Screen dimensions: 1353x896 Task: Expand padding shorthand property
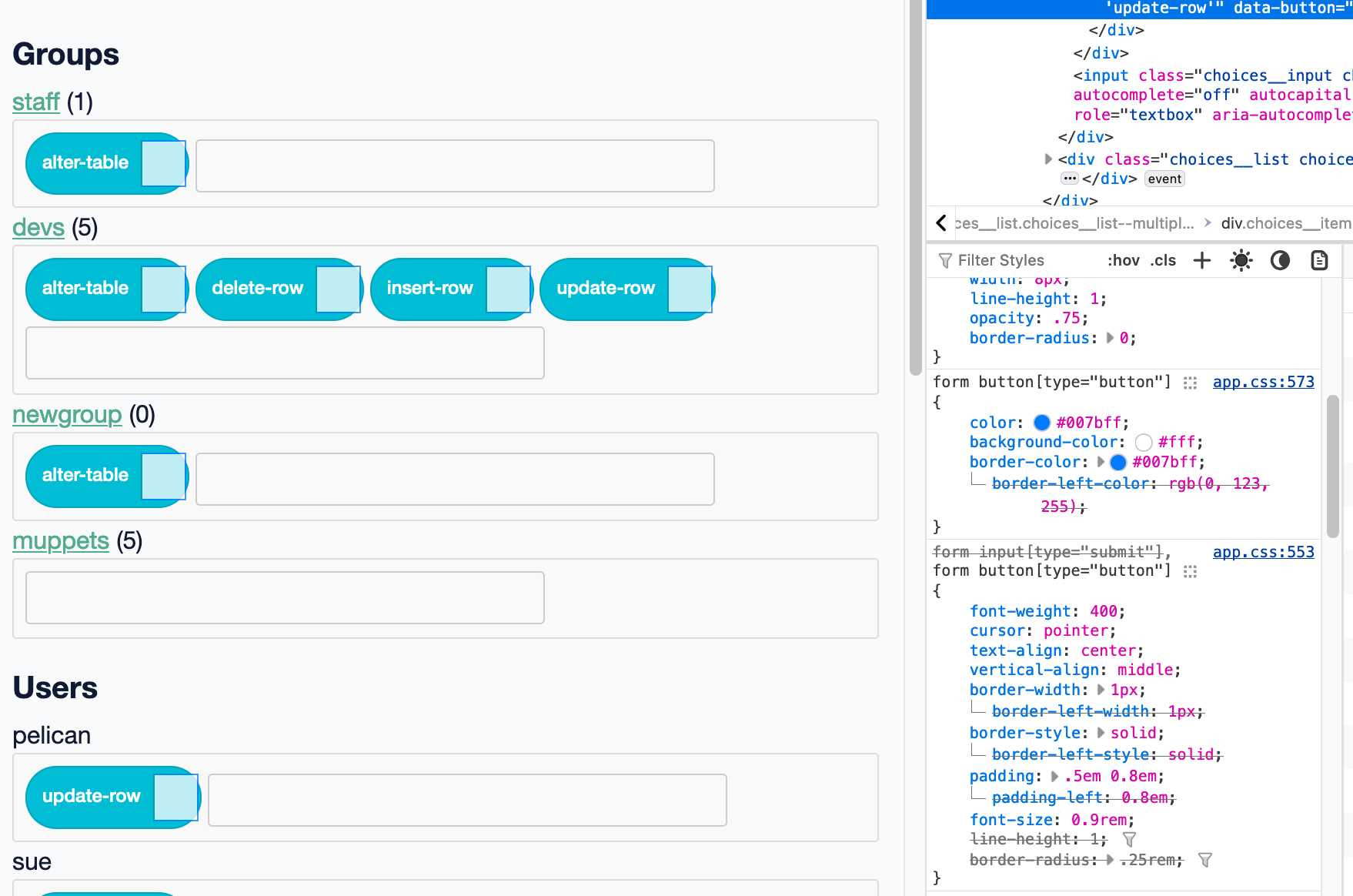click(x=1055, y=776)
